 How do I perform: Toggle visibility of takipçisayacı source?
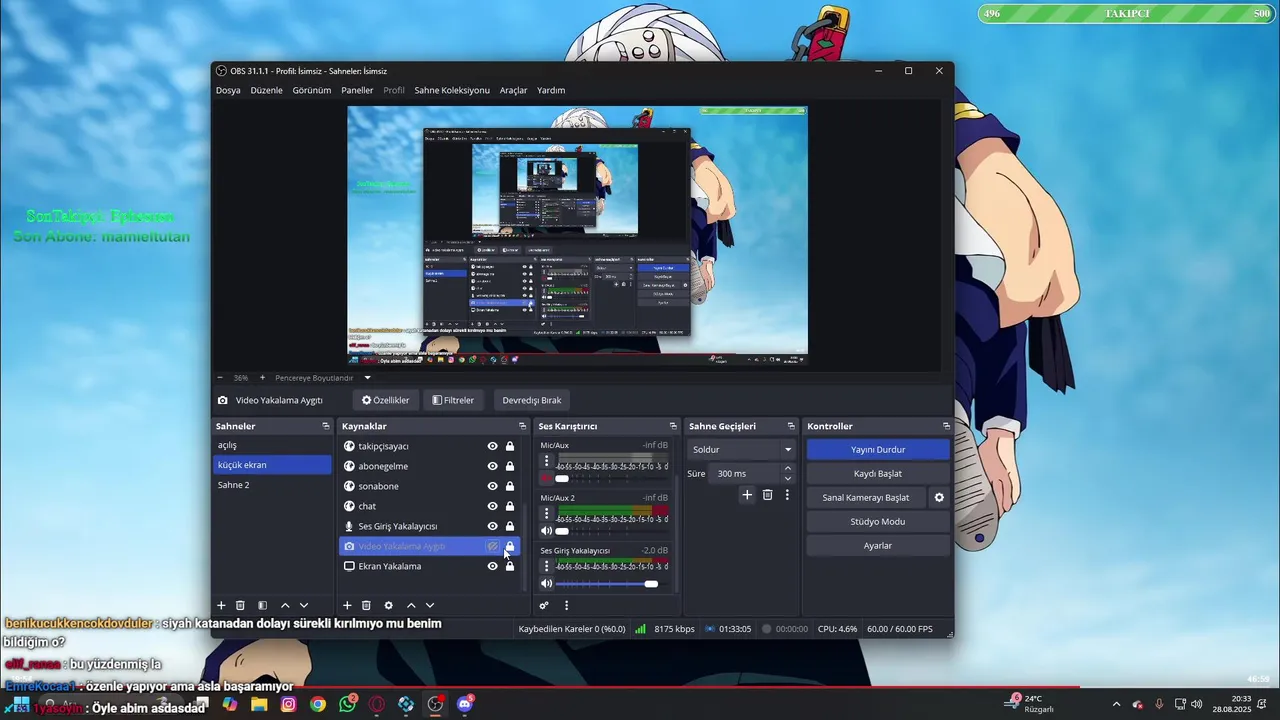click(492, 446)
